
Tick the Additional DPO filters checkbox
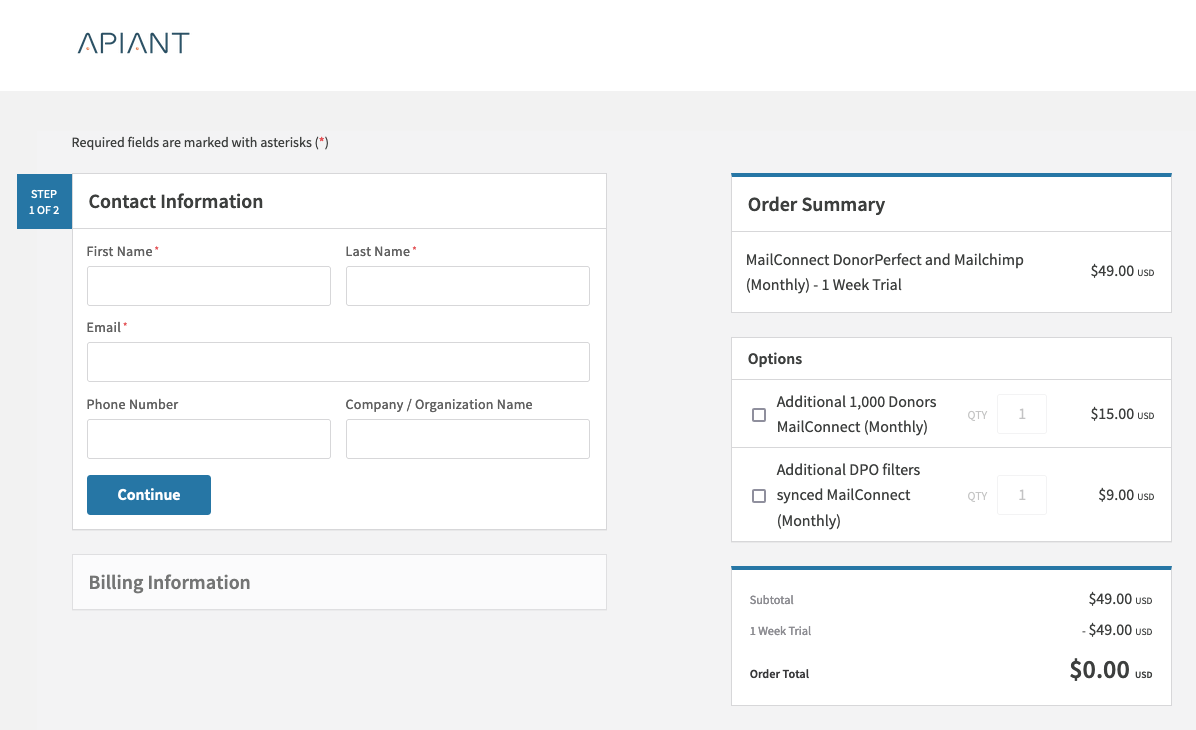[x=759, y=496]
